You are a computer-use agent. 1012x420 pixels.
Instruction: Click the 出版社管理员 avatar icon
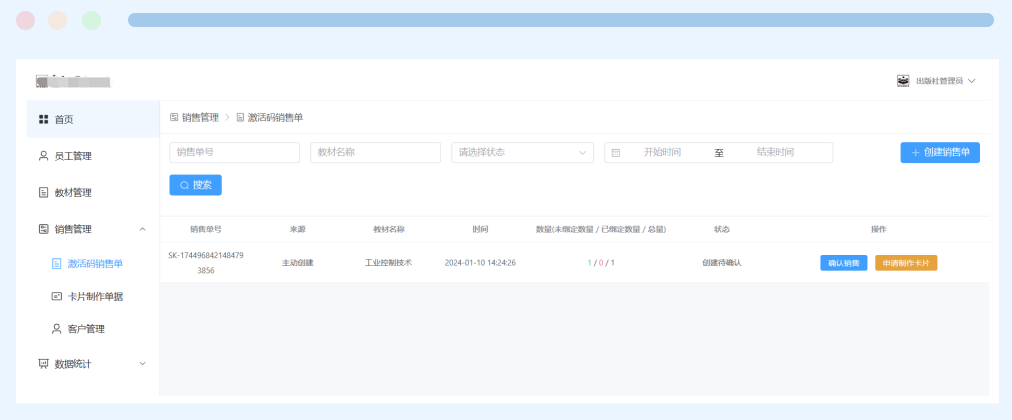903,81
